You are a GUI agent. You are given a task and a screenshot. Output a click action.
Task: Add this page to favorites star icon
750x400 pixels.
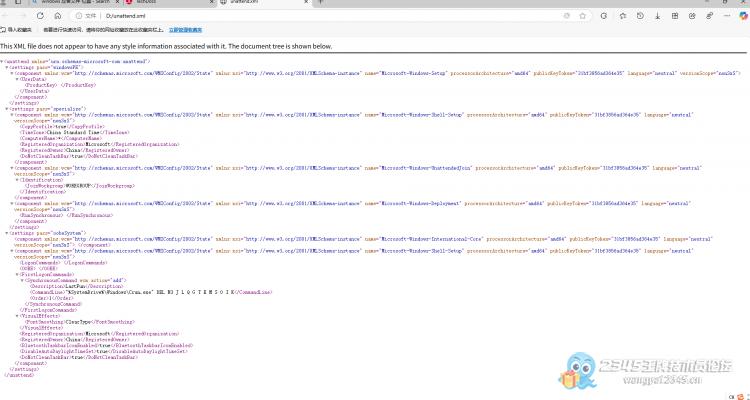point(582,16)
